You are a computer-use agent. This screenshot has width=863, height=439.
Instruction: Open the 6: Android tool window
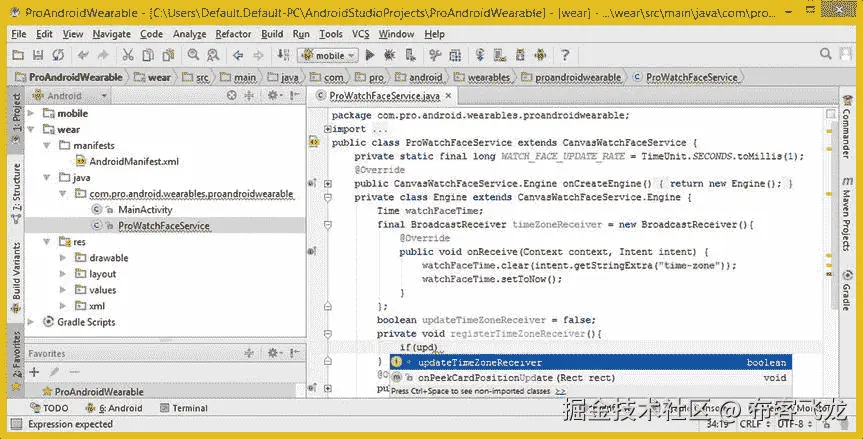coord(114,408)
